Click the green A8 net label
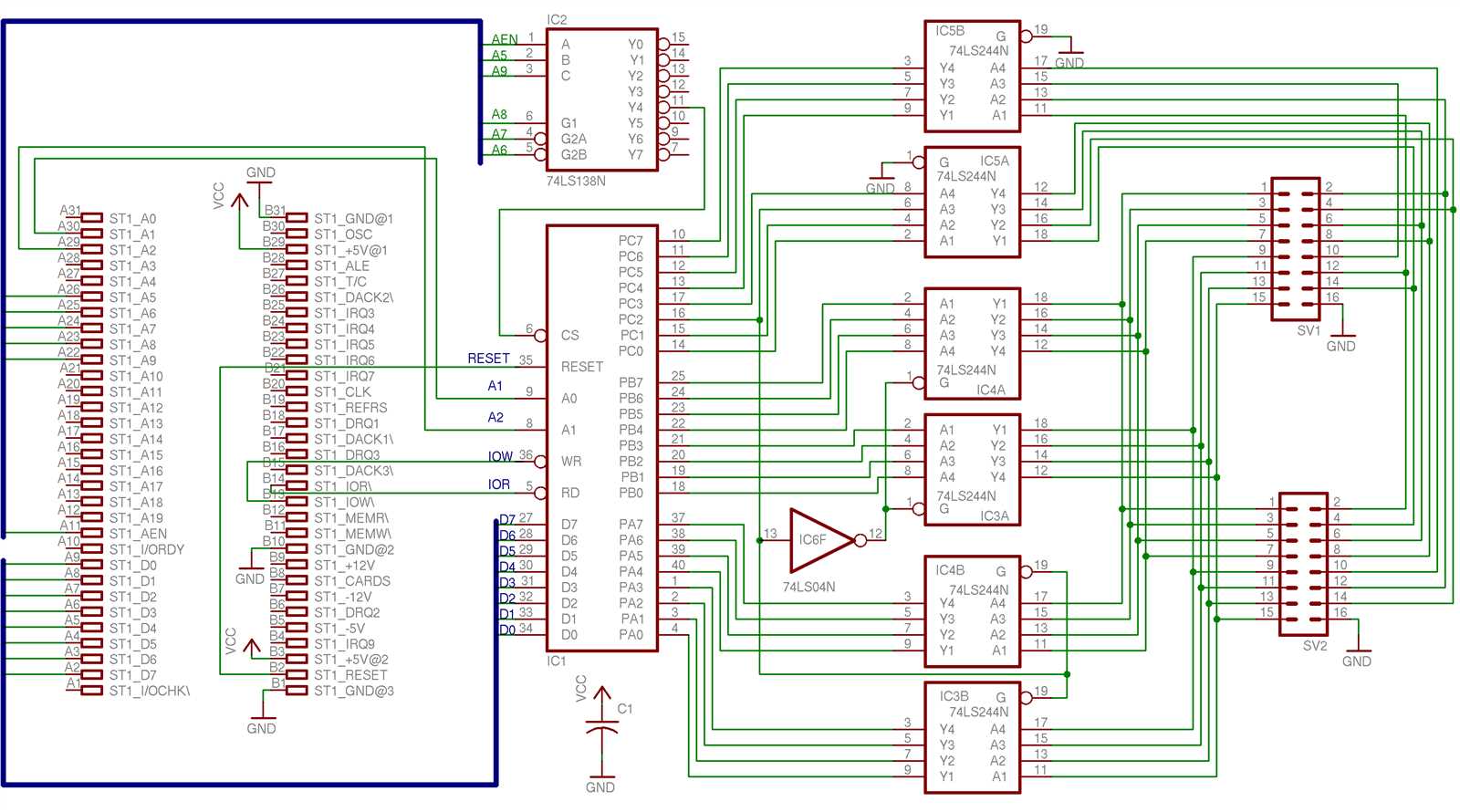Image resolution: width=1460 pixels, height=812 pixels. (x=499, y=114)
